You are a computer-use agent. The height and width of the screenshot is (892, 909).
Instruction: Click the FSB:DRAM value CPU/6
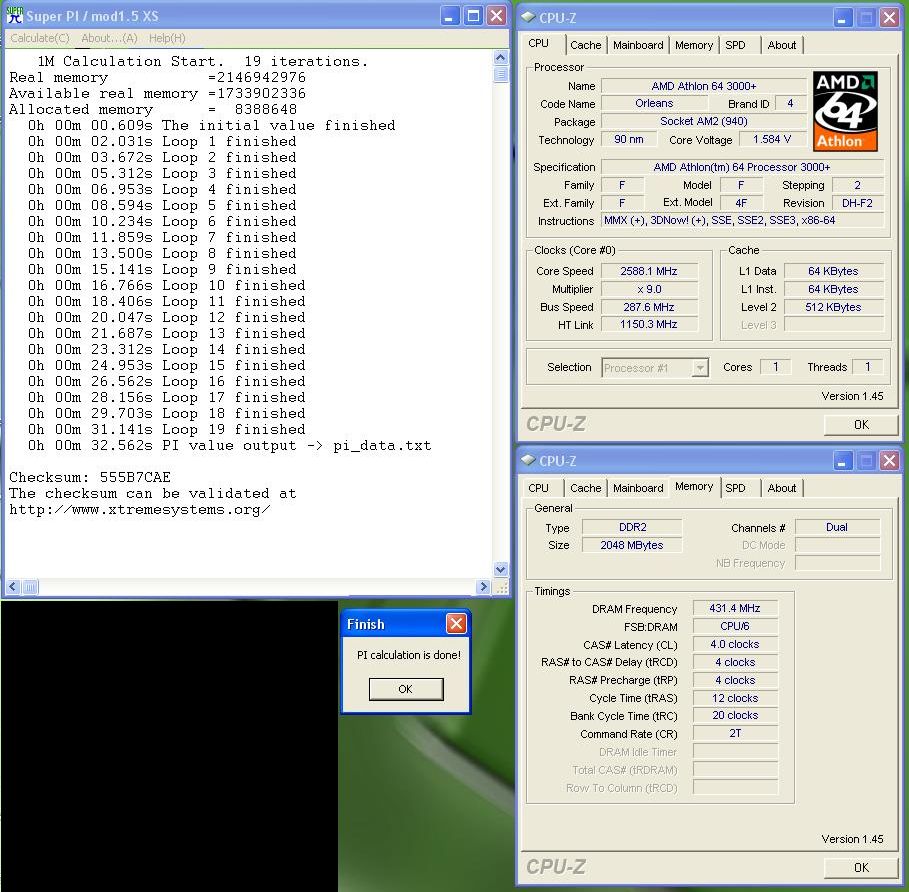coord(735,626)
